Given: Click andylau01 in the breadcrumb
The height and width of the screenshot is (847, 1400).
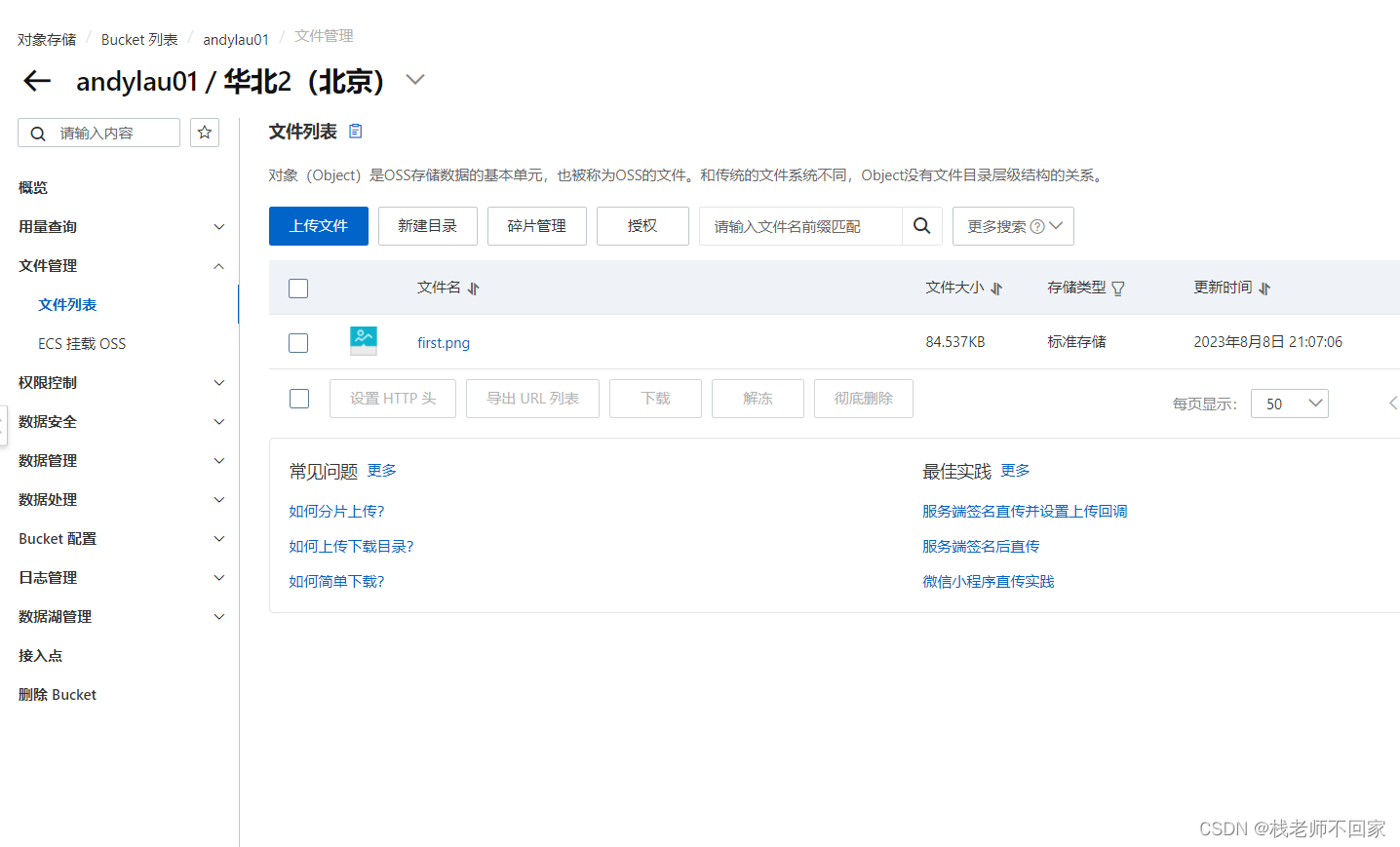Looking at the screenshot, I should point(236,40).
